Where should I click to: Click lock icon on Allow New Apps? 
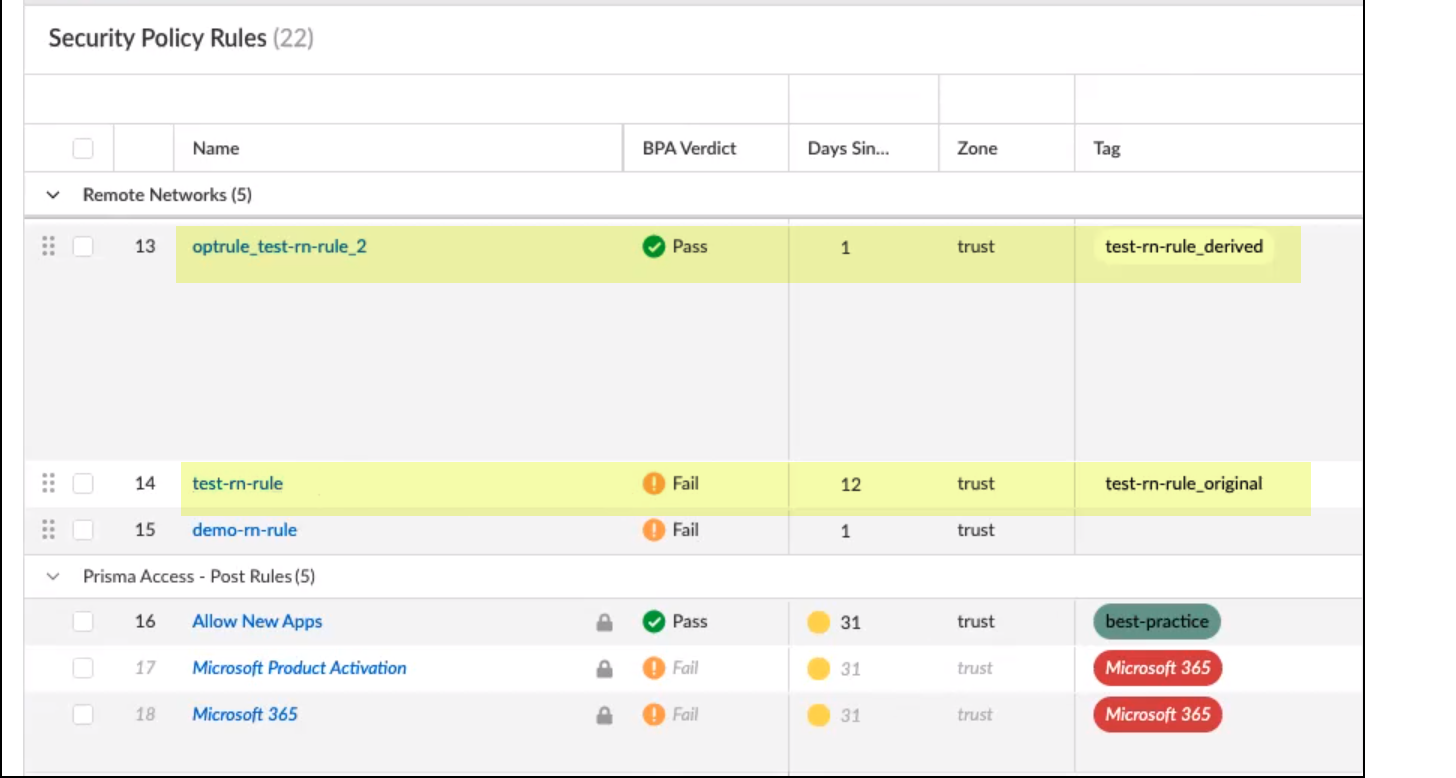[604, 622]
